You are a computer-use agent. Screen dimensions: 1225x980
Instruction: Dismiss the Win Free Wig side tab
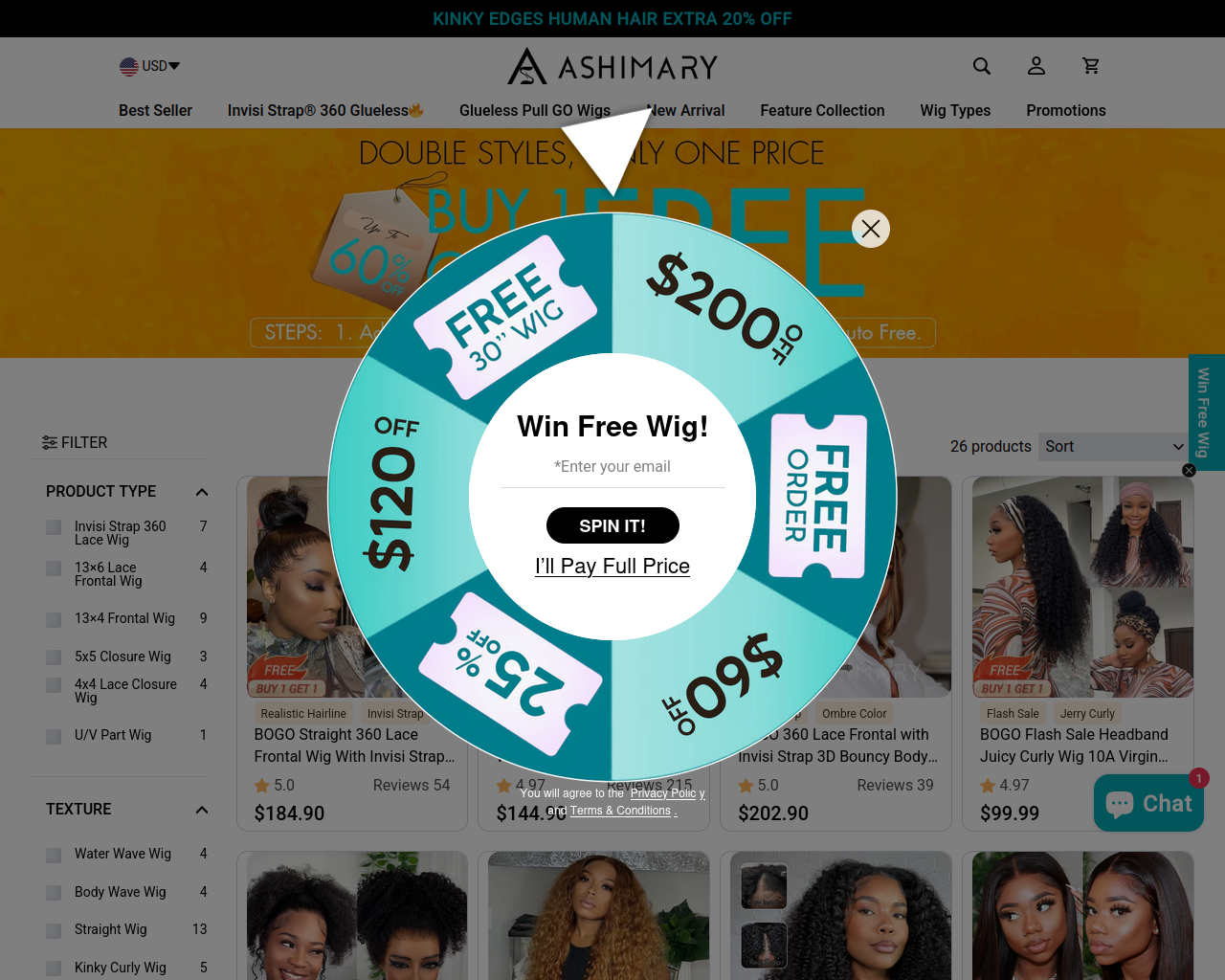click(x=1189, y=470)
